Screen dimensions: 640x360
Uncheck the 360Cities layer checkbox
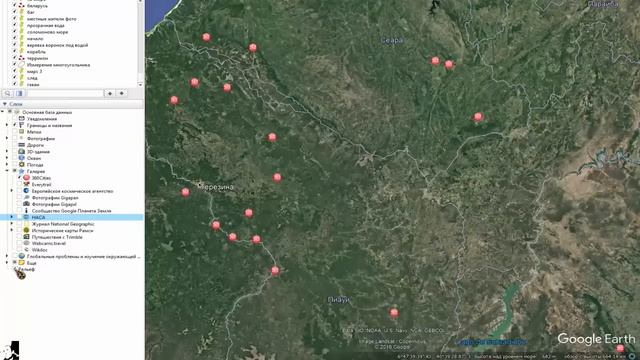tap(20, 178)
